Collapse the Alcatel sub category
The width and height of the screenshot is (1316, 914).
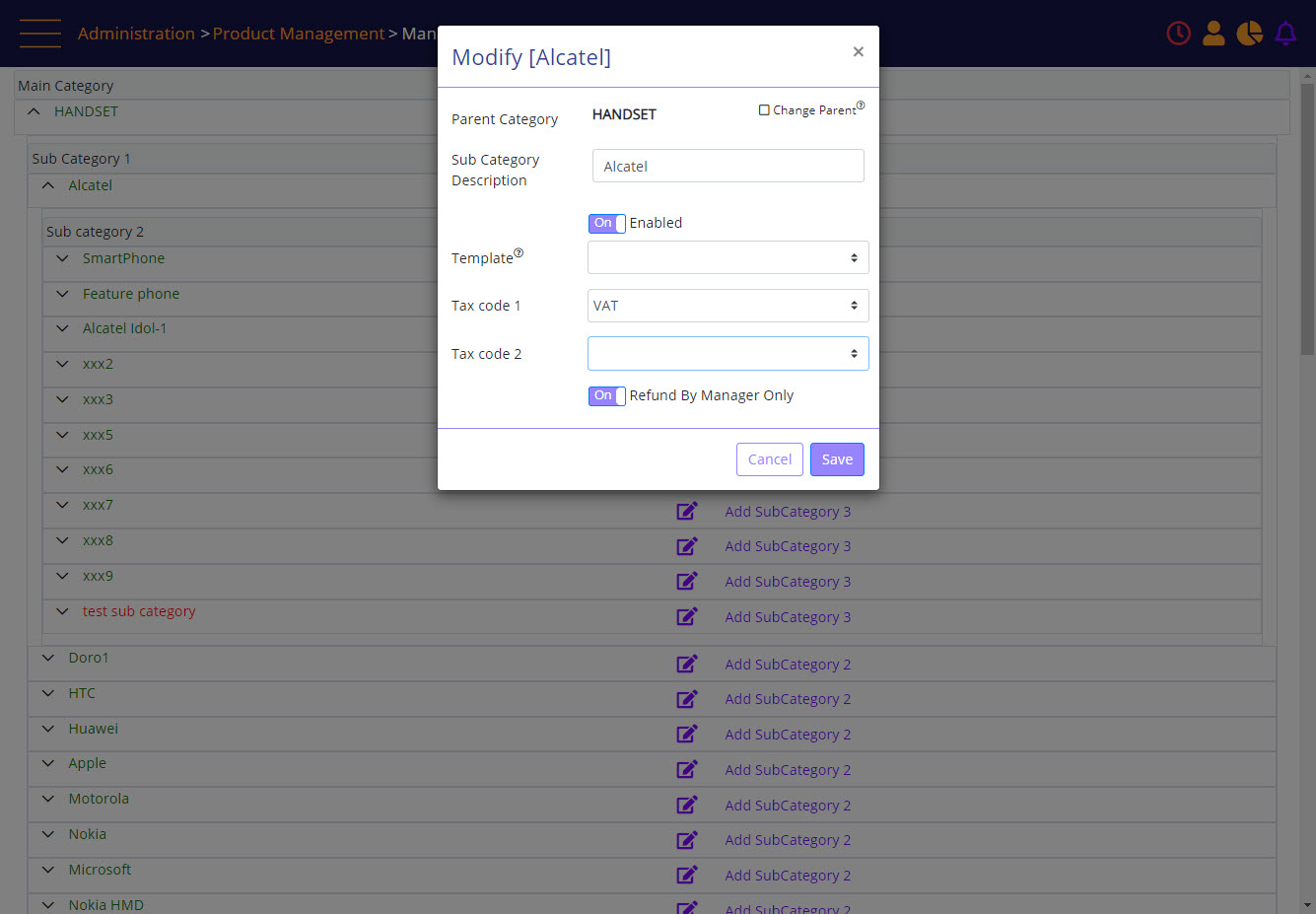[48, 185]
